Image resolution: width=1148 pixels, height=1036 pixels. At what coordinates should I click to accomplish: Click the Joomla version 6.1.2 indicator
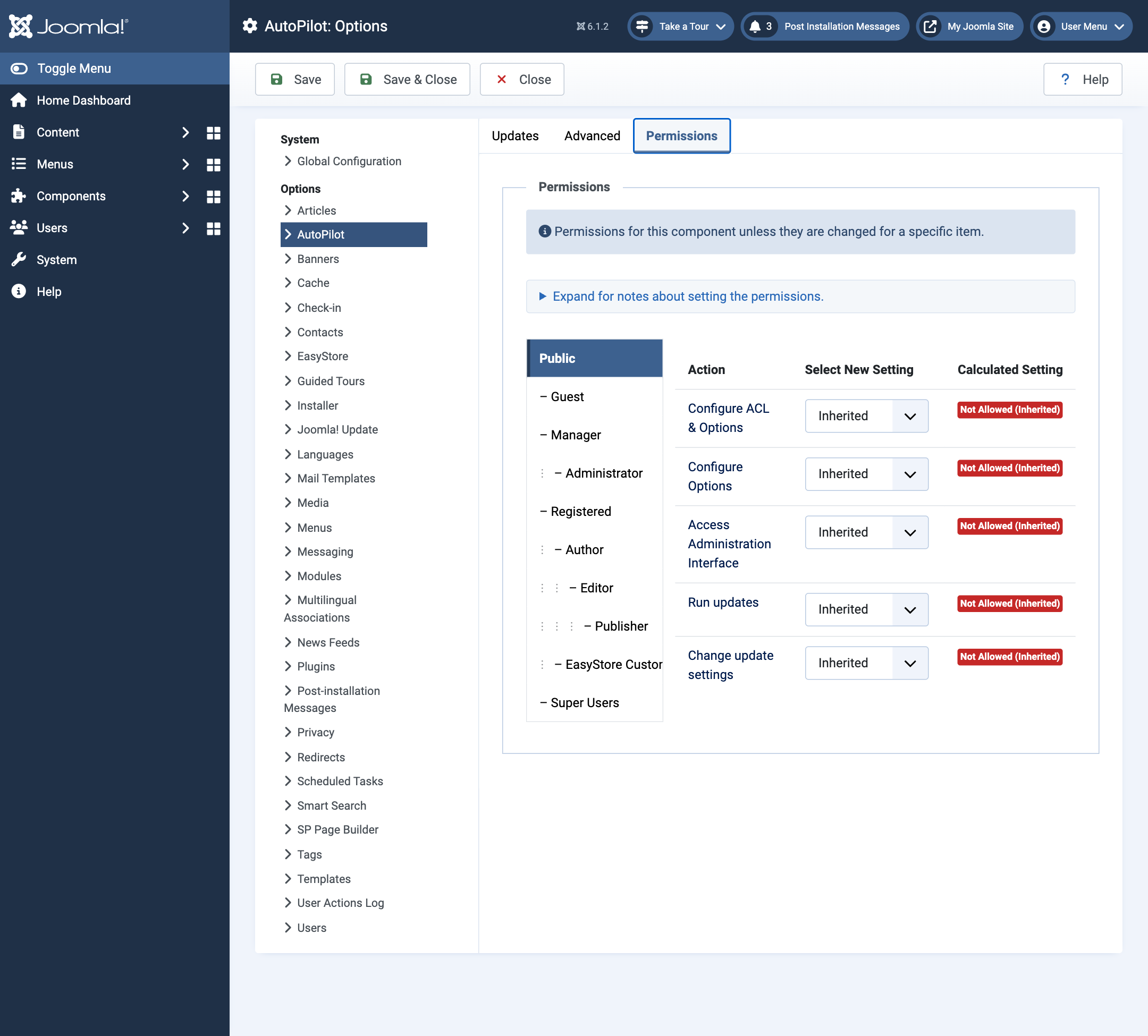point(592,26)
